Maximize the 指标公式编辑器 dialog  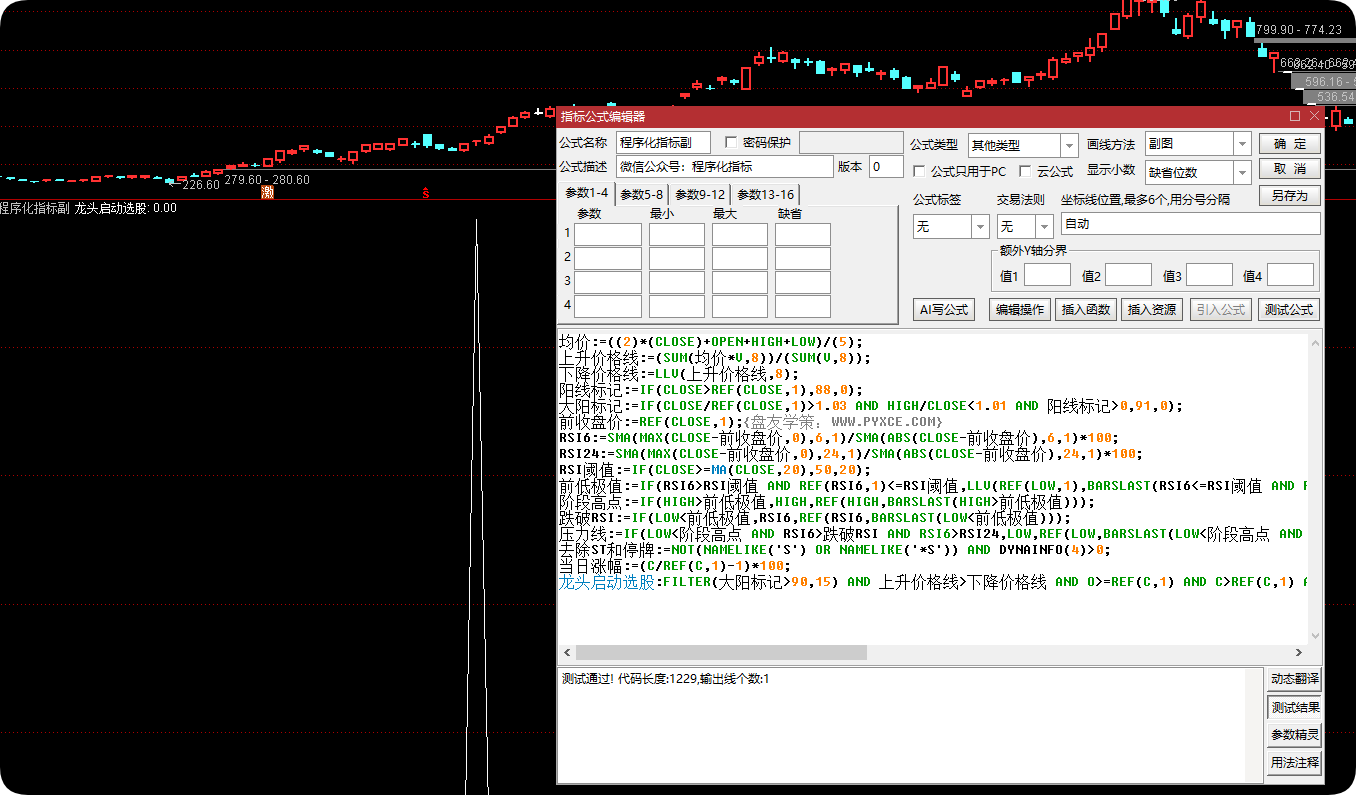[x=1295, y=117]
